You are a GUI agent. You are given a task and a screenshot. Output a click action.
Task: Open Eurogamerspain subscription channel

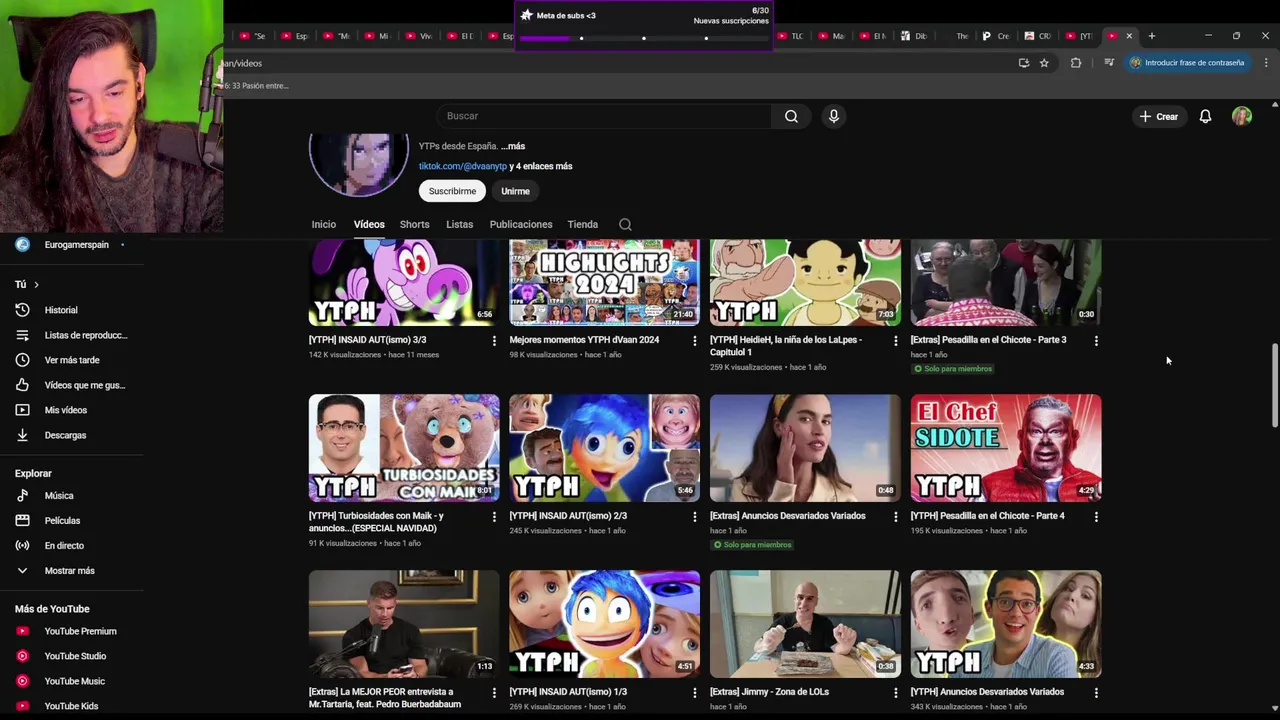point(76,245)
